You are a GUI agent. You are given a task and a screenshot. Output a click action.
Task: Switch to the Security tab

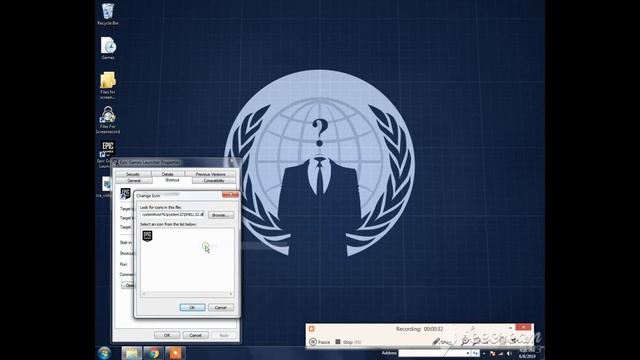coord(133,174)
